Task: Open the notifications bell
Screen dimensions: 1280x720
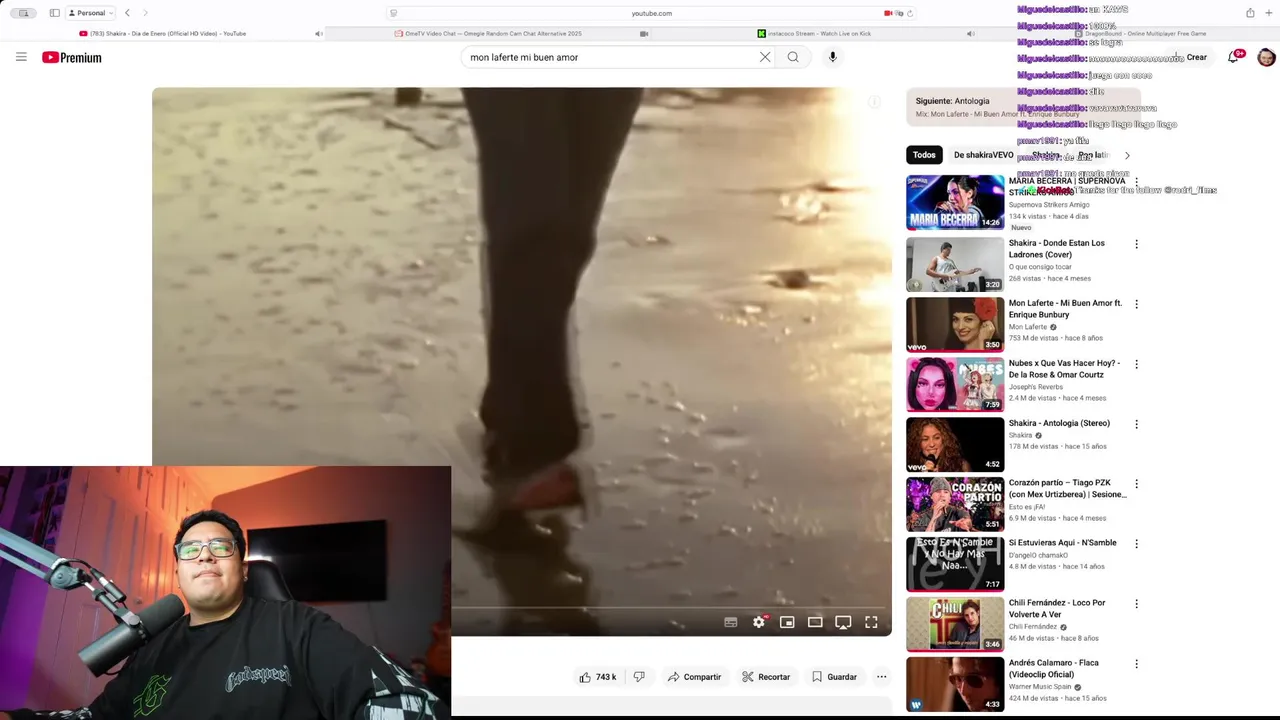Action: 1233,57
